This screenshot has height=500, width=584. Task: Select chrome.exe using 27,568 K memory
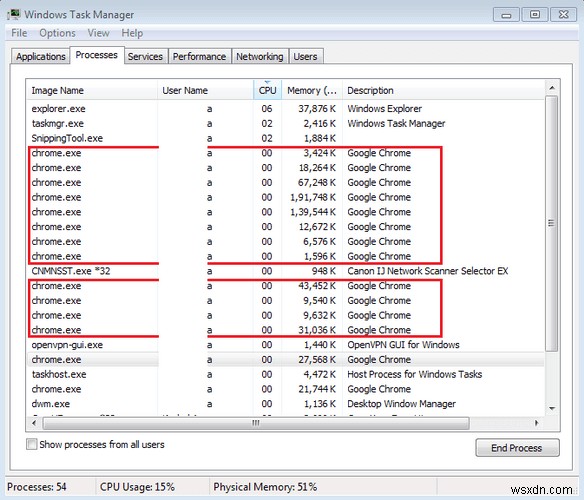tap(286, 360)
